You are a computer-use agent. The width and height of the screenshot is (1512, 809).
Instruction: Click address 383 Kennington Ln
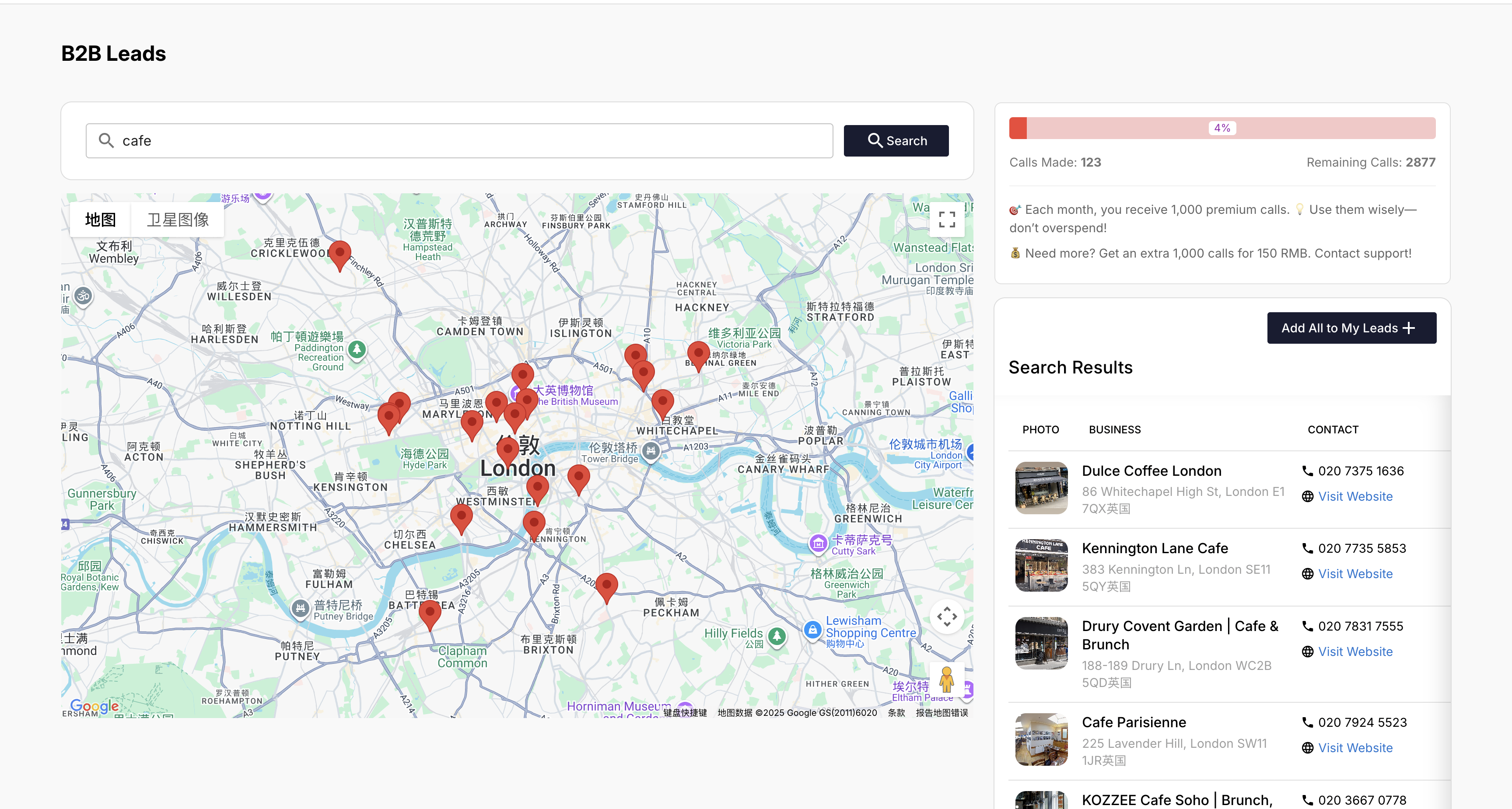(1176, 577)
